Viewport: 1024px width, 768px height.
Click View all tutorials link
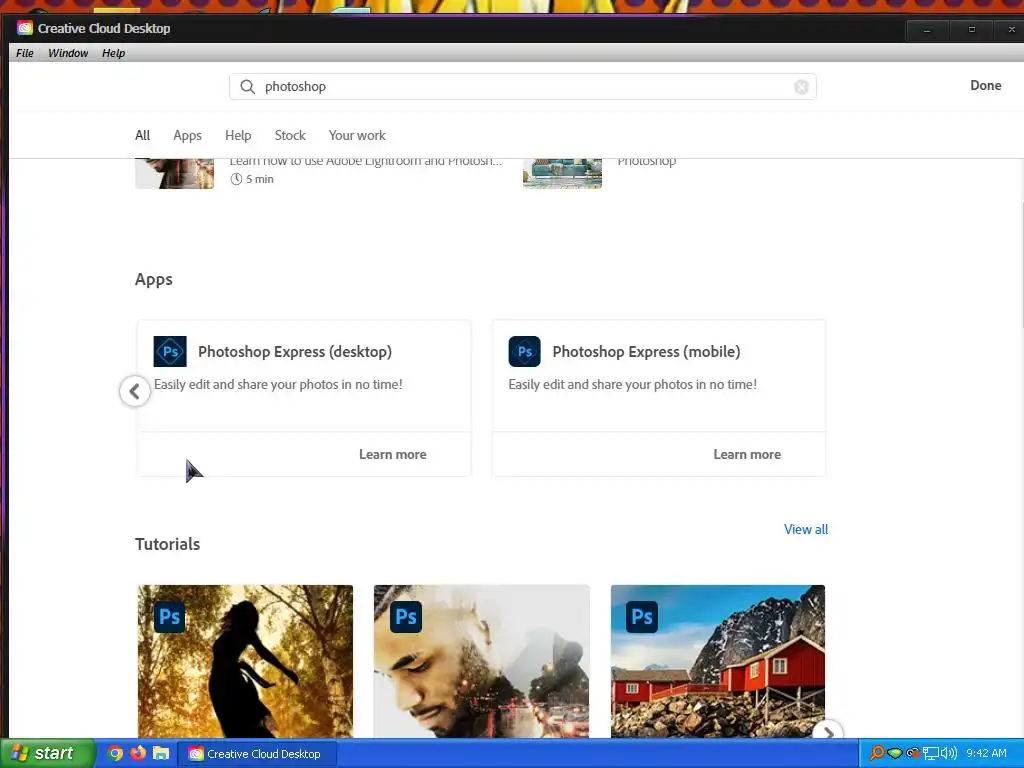click(x=806, y=530)
